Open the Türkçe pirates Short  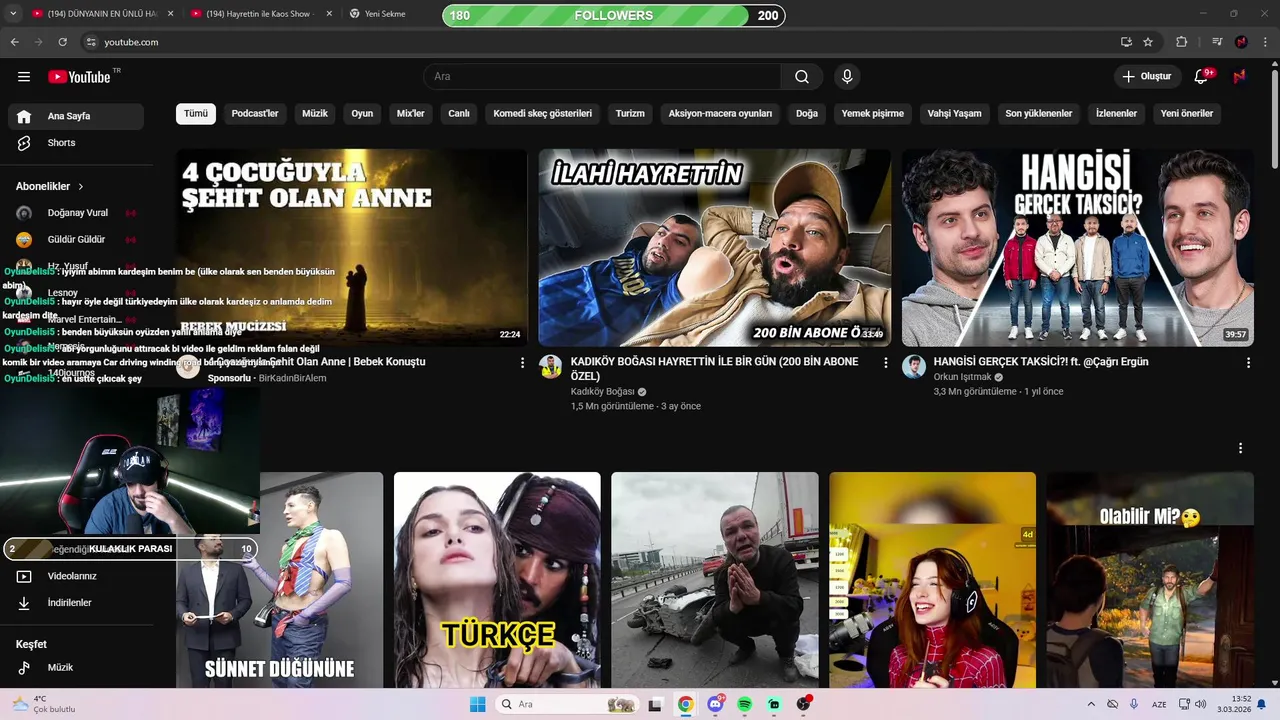497,580
